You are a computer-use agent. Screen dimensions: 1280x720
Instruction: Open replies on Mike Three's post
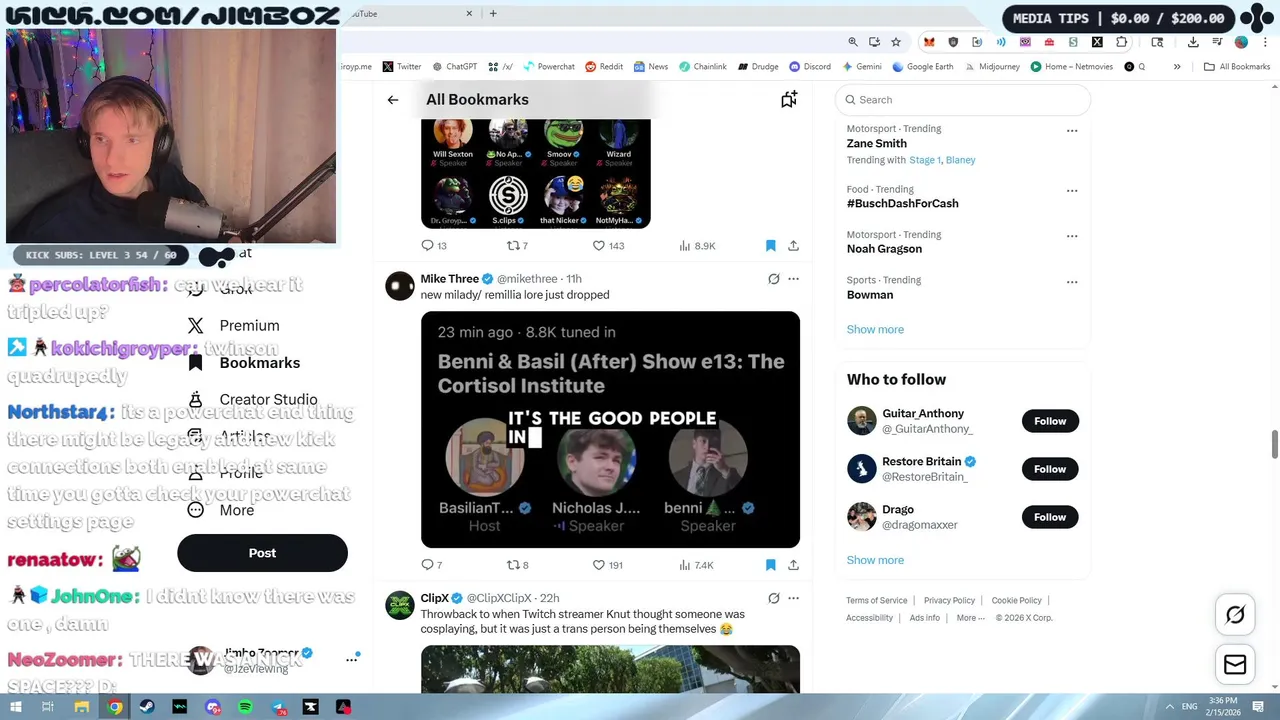coord(432,565)
